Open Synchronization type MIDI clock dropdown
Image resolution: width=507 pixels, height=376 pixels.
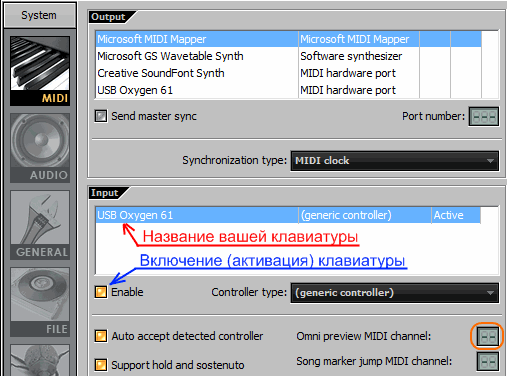(x=395, y=161)
